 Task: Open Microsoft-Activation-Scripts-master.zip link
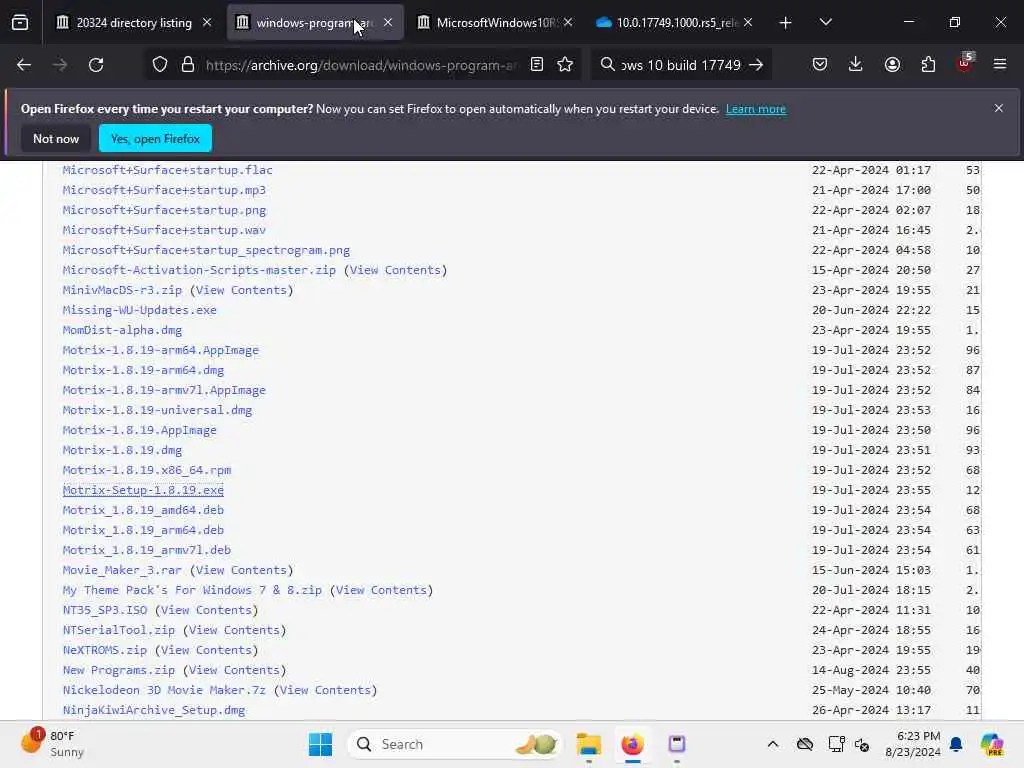[x=199, y=270]
